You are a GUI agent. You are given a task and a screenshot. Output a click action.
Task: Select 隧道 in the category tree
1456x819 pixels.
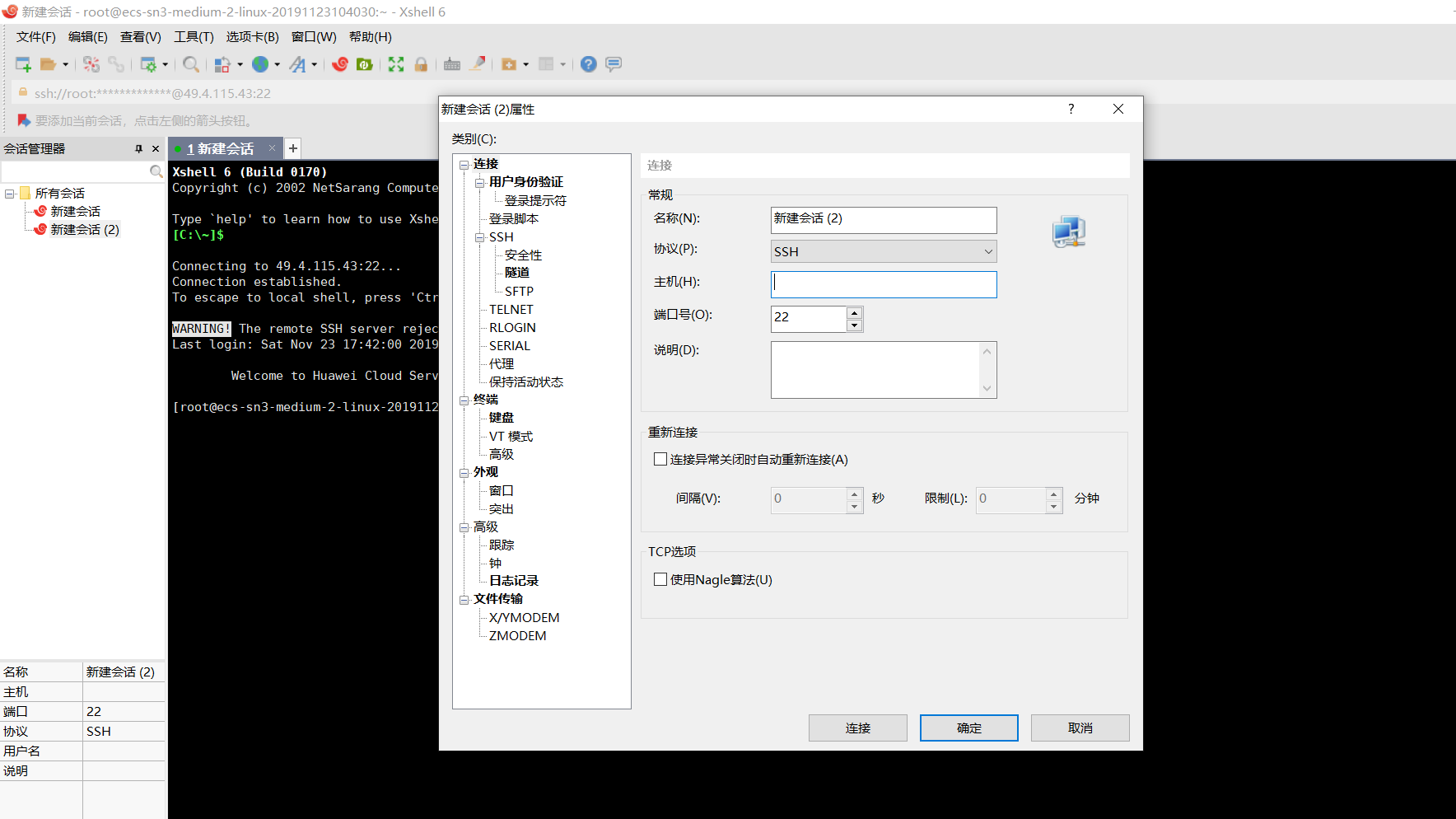[x=517, y=273]
